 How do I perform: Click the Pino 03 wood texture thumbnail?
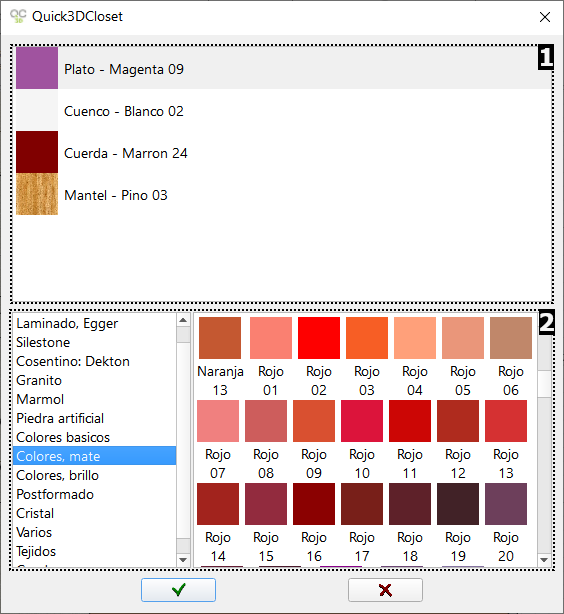point(37,194)
